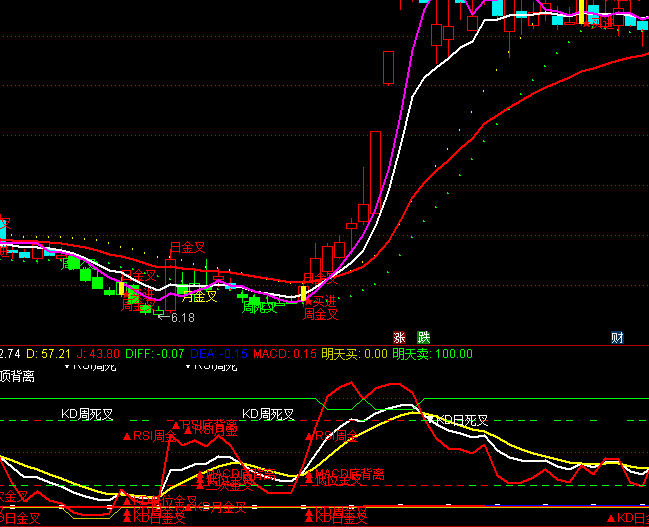Image resolution: width=649 pixels, height=527 pixels.
Task: Click the 明天卖 100.00 readout
Action: tap(433, 354)
